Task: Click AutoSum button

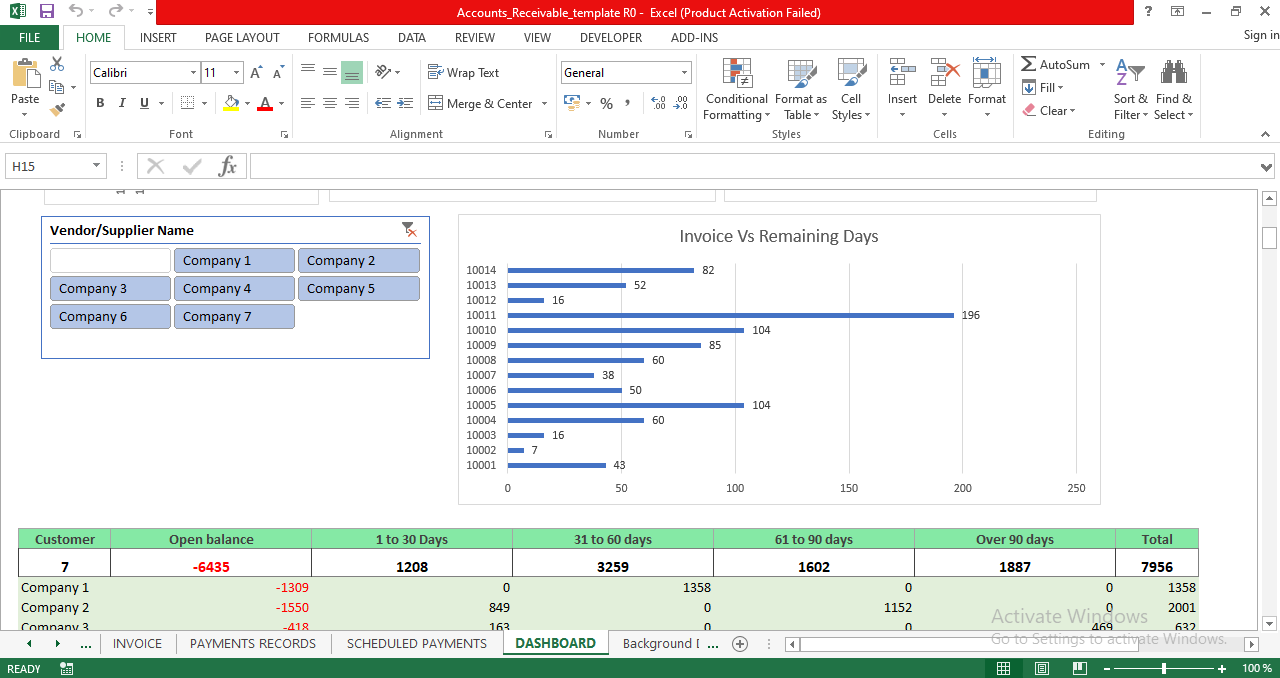Action: pyautogui.click(x=1056, y=64)
